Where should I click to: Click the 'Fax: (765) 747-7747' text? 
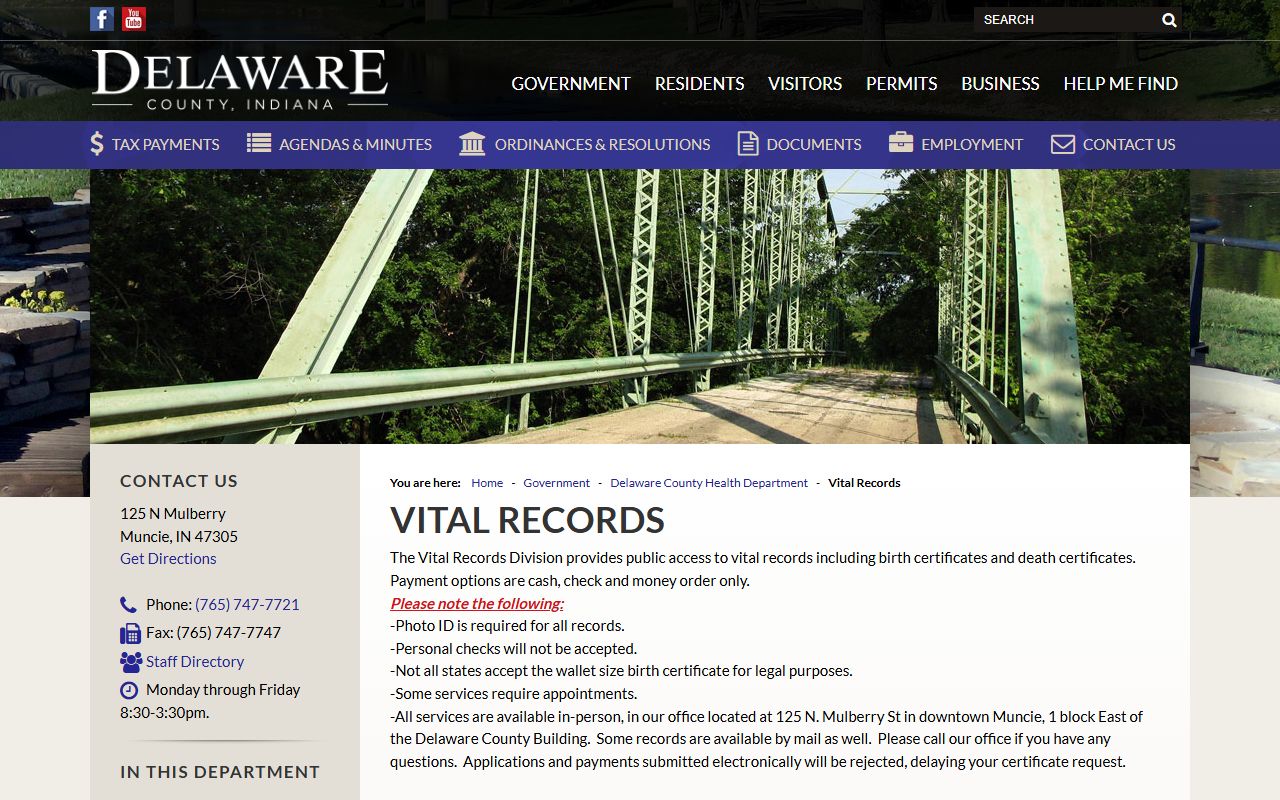click(213, 633)
